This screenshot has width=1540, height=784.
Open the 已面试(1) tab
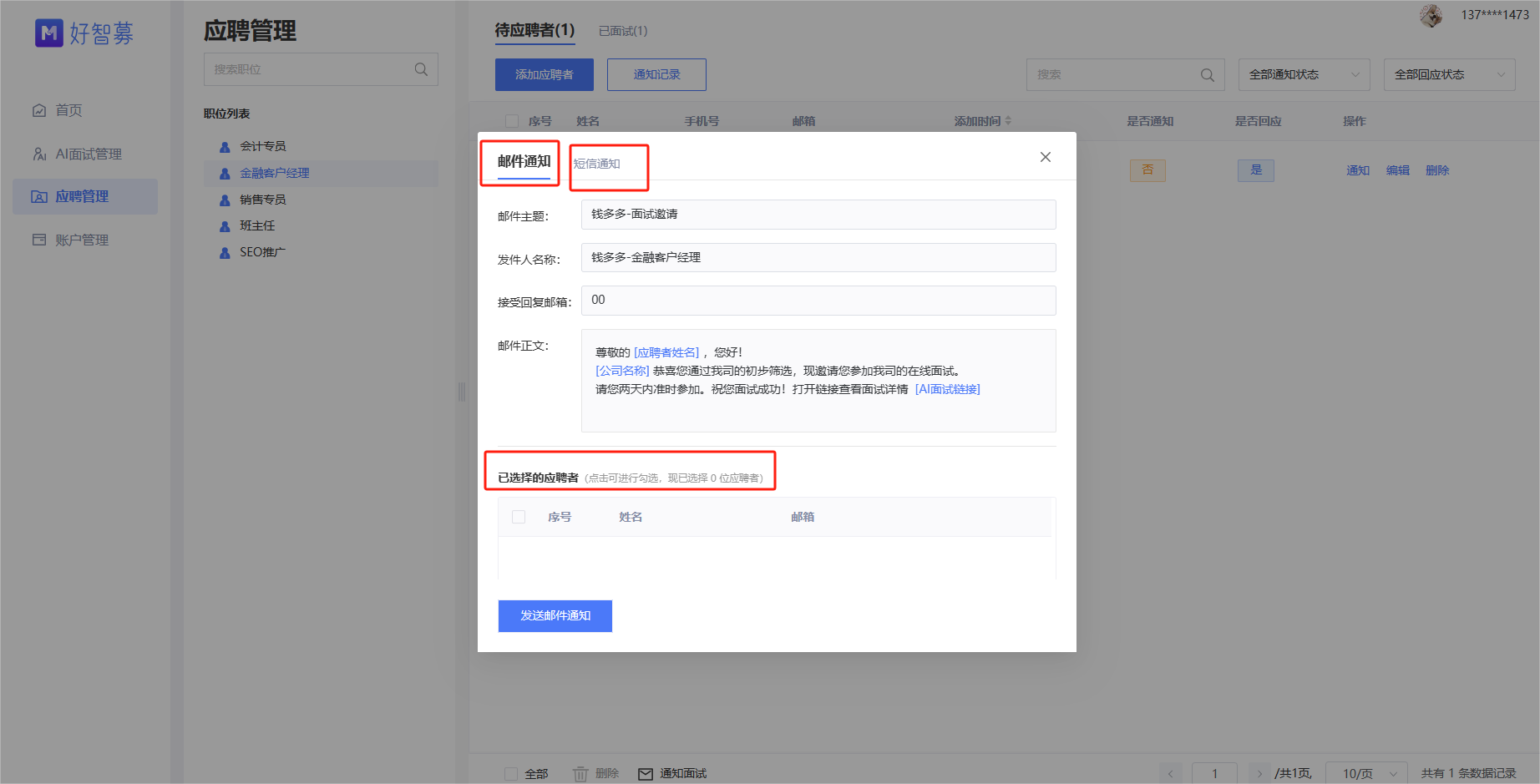tap(623, 31)
